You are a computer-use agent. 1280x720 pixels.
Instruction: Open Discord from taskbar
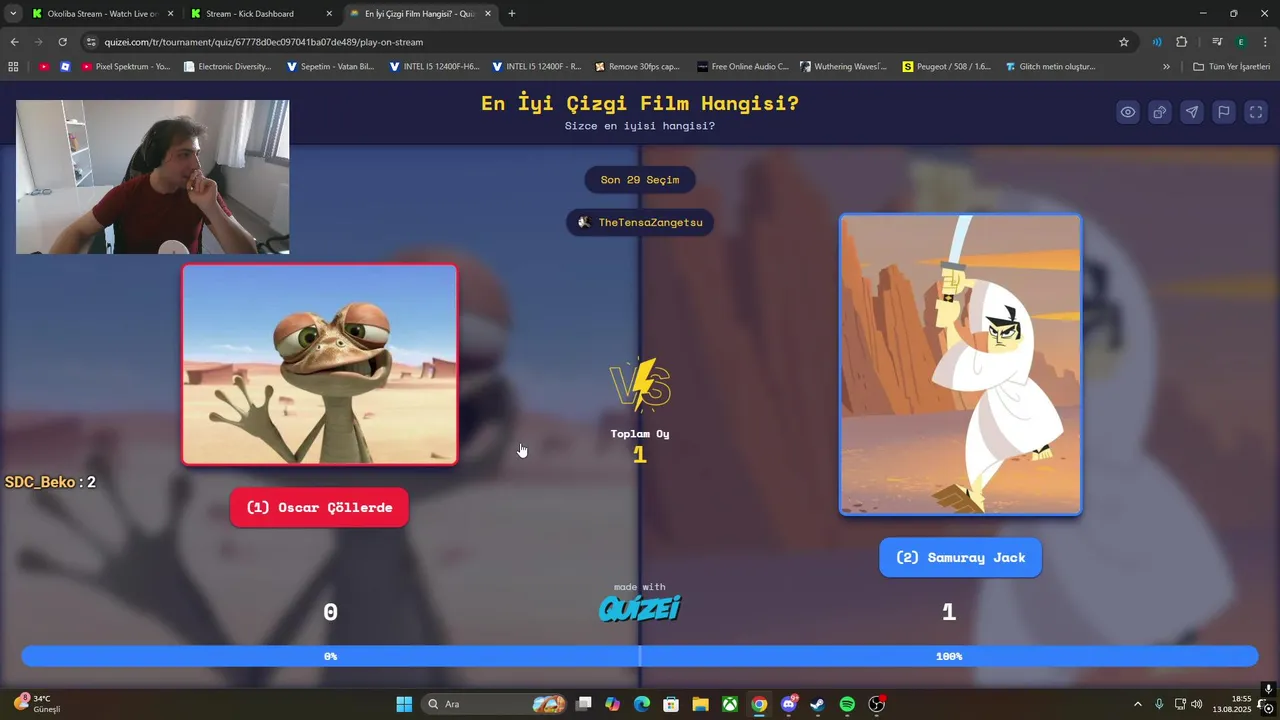pos(788,704)
